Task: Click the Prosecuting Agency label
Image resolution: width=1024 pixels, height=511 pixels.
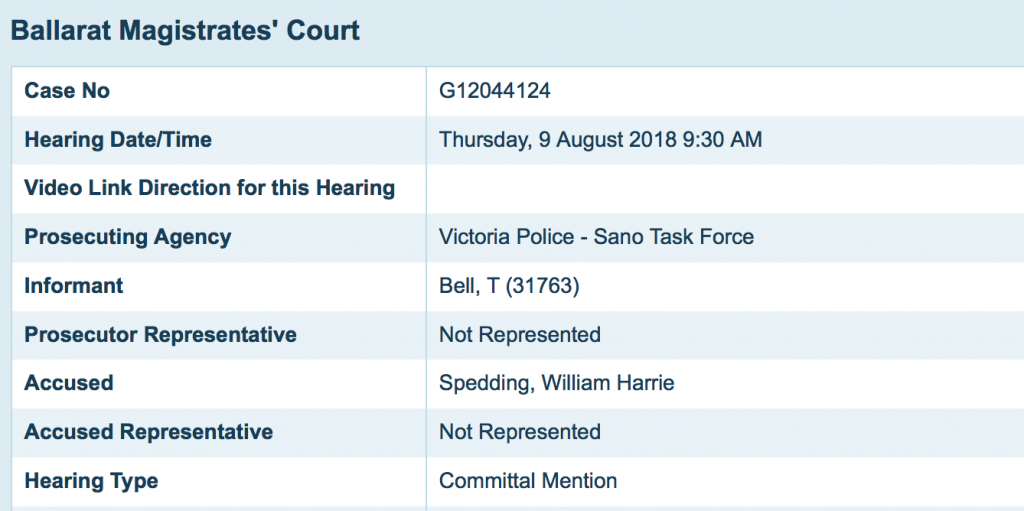Action: click(x=128, y=237)
